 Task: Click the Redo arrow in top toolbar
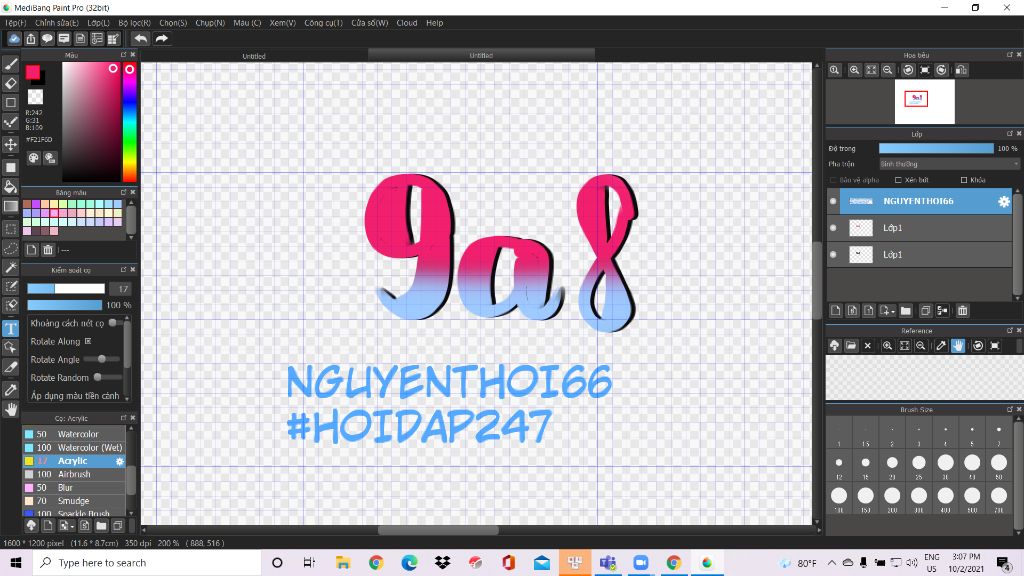pos(161,39)
